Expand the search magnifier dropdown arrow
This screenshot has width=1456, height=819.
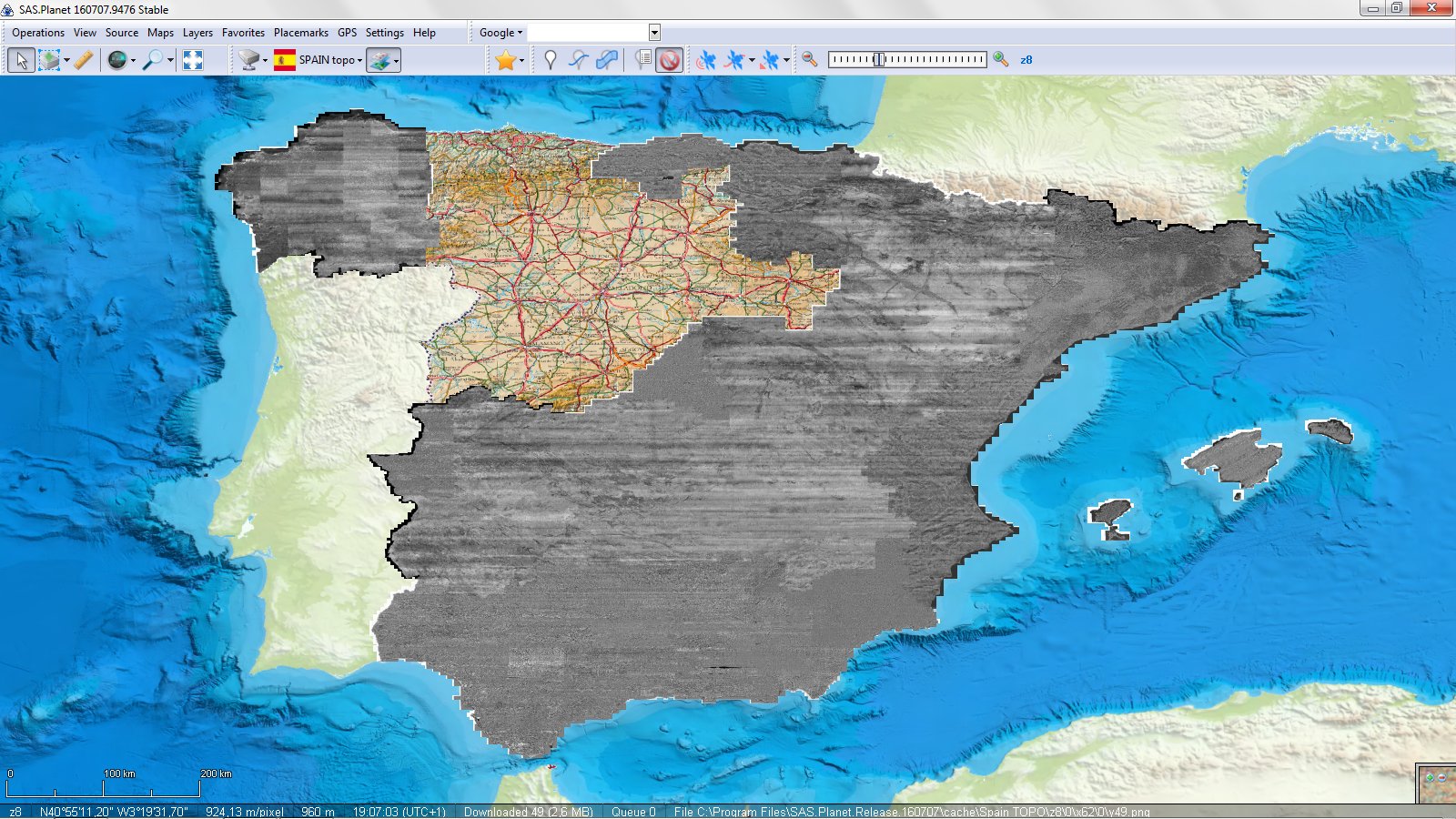tap(170, 61)
